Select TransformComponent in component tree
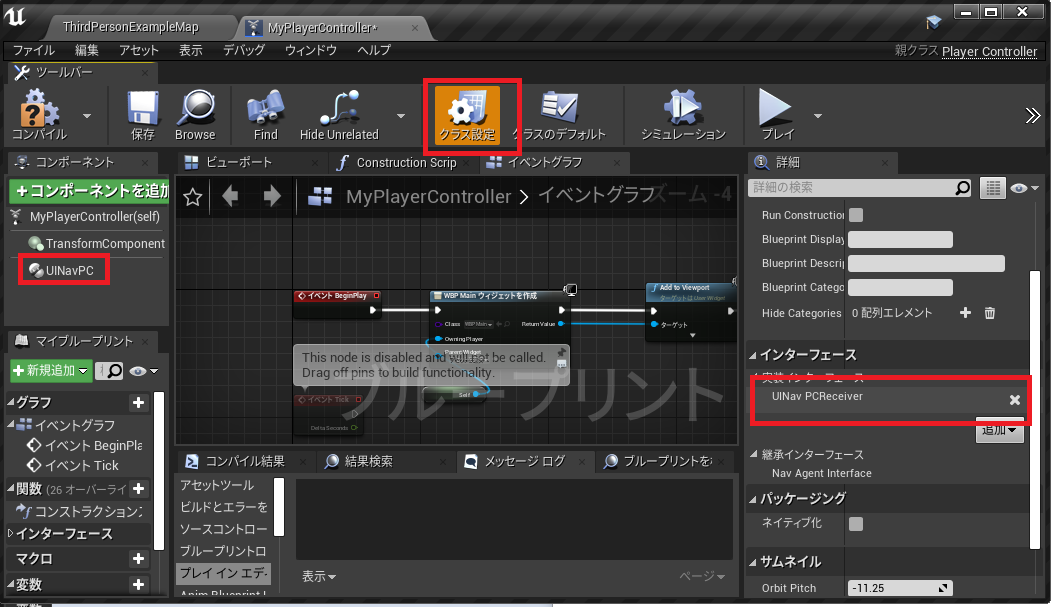1051x607 pixels. [x=105, y=243]
